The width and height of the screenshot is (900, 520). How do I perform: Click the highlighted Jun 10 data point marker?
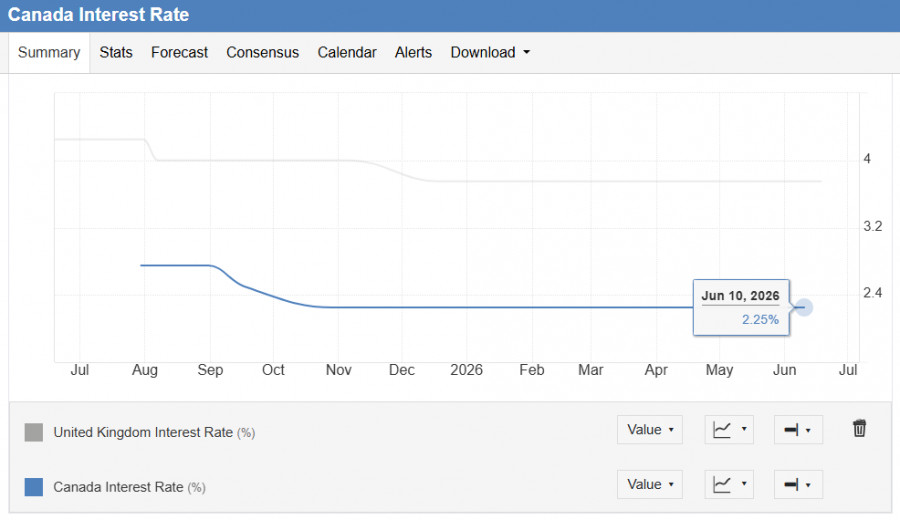tap(804, 308)
